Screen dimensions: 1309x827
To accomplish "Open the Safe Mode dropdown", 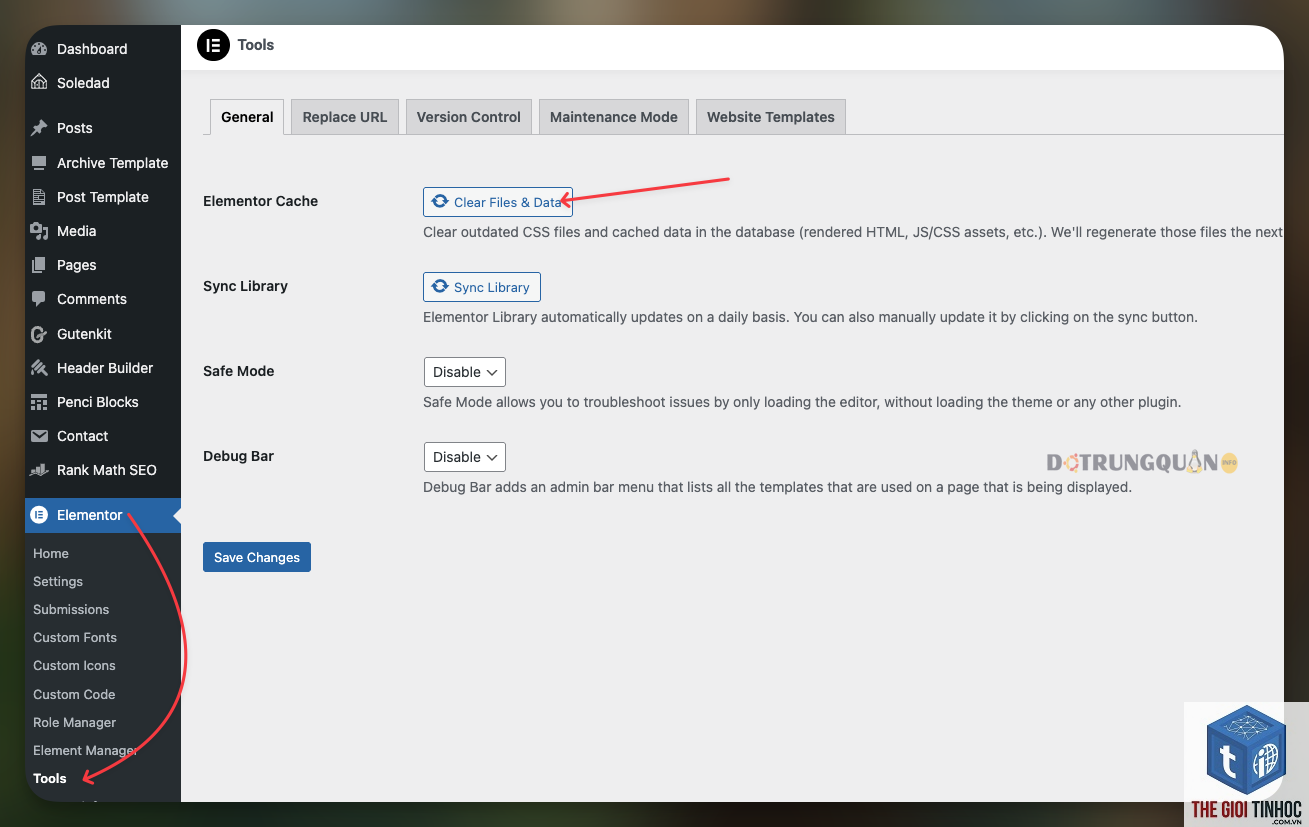I will click(465, 372).
